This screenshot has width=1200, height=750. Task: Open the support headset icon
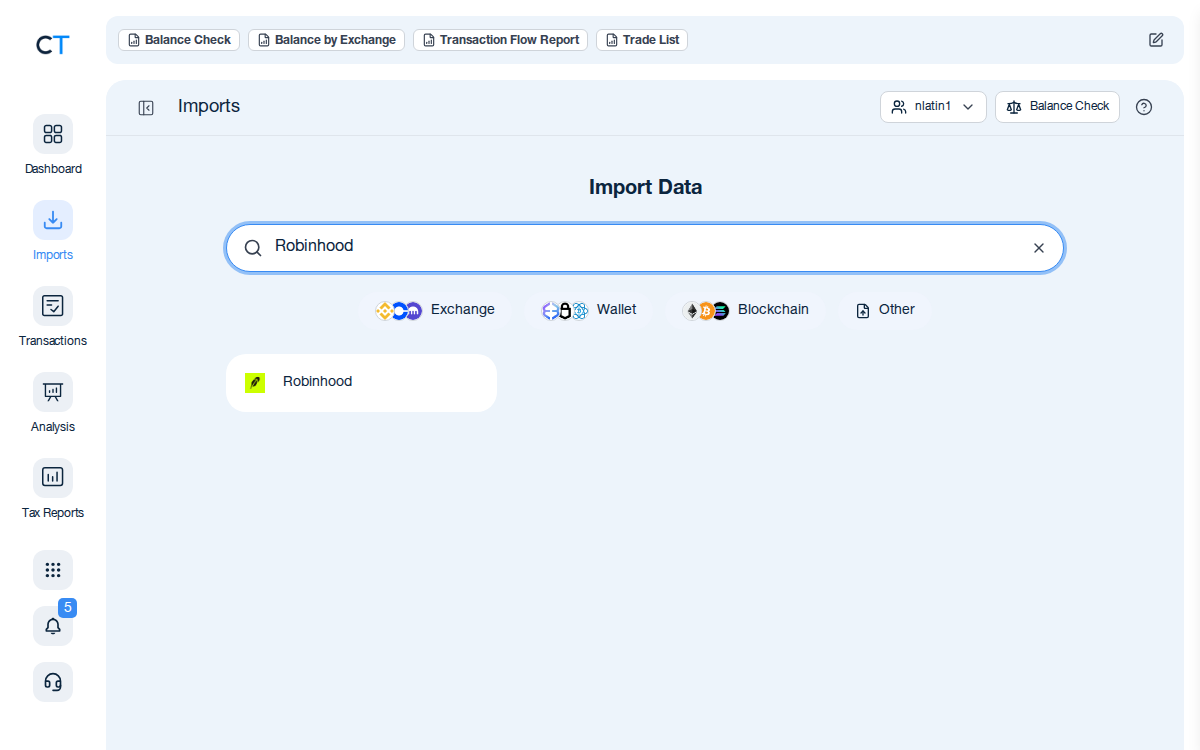53,682
